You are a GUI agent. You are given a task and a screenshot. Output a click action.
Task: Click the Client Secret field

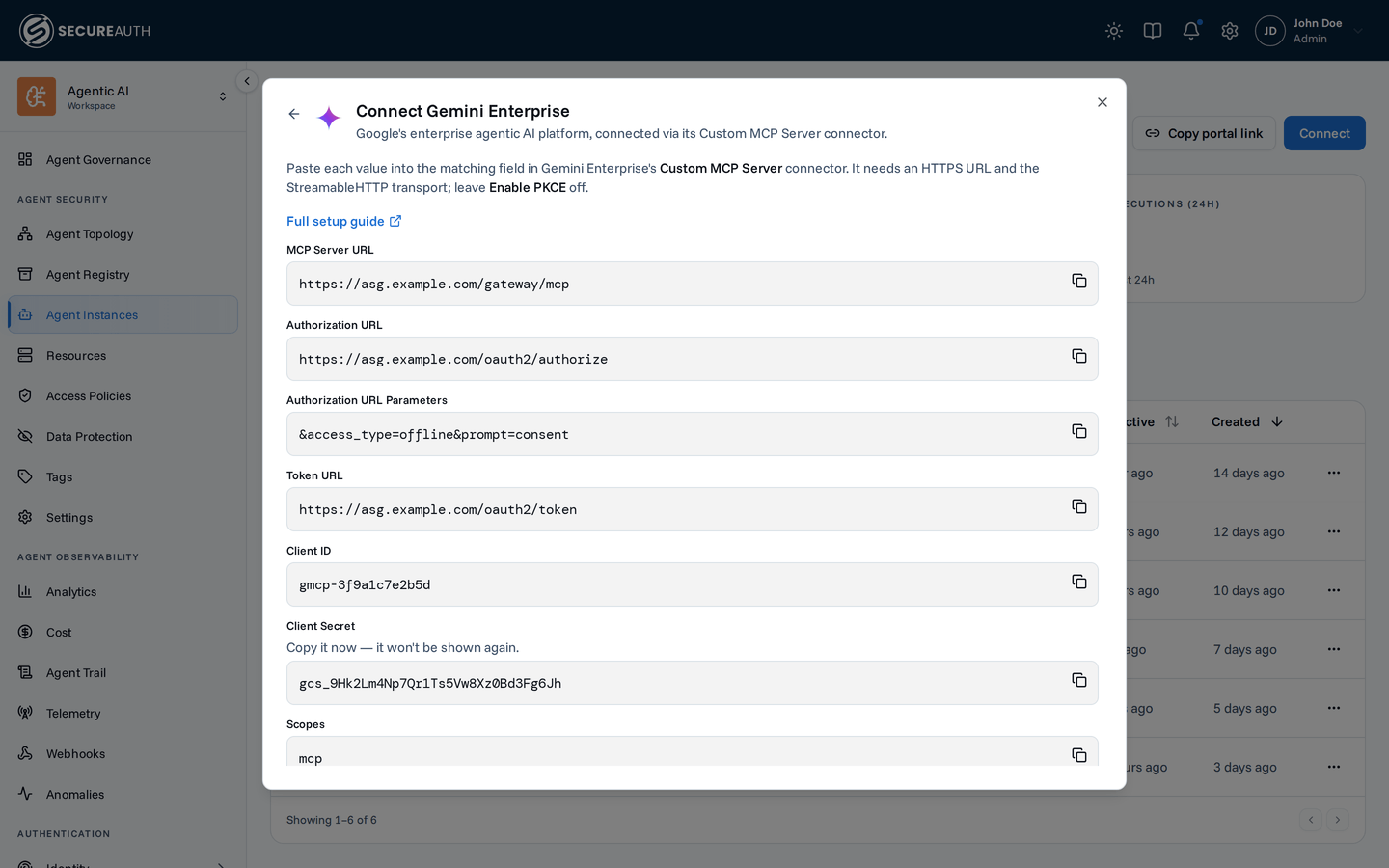click(693, 683)
